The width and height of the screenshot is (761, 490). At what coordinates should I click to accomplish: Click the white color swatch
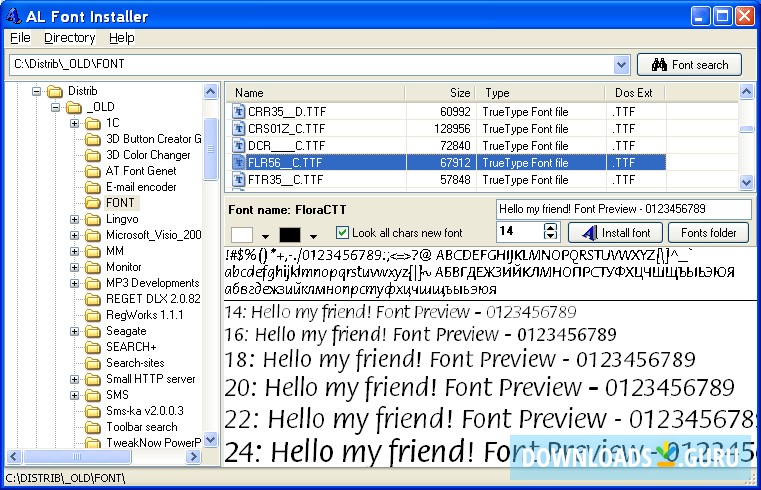[242, 234]
